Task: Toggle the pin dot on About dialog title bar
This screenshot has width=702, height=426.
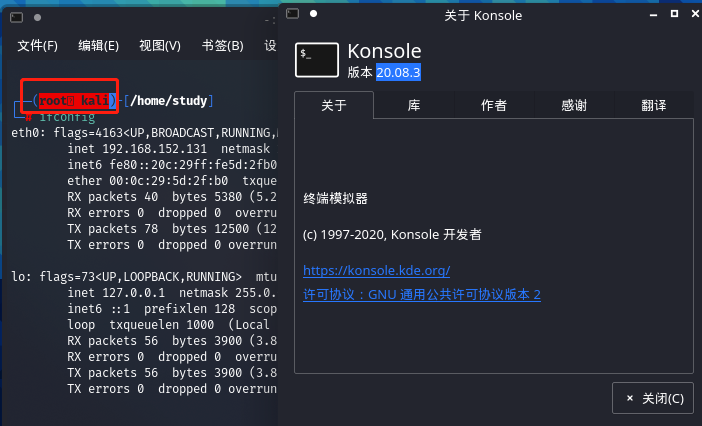Action: coord(311,14)
